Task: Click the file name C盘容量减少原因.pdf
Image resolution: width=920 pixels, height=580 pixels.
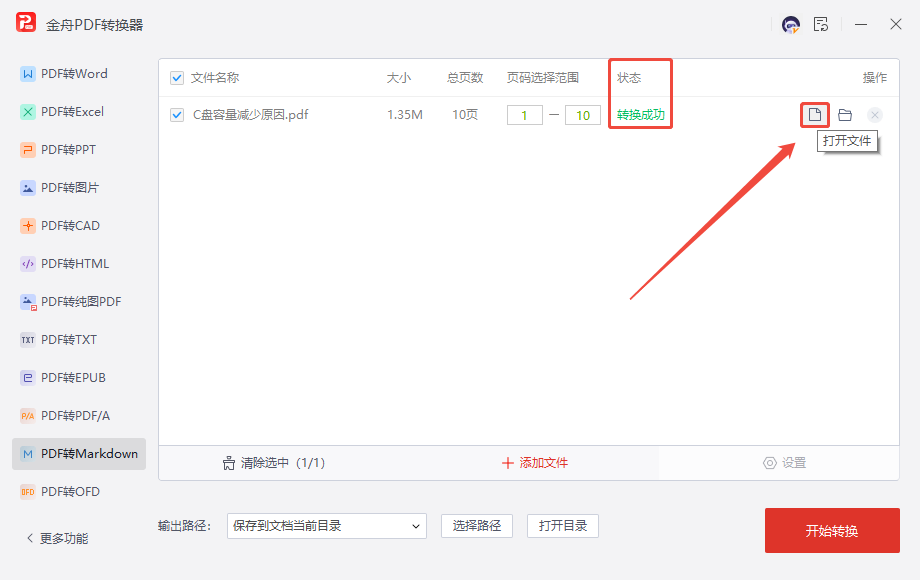Action: click(x=251, y=115)
